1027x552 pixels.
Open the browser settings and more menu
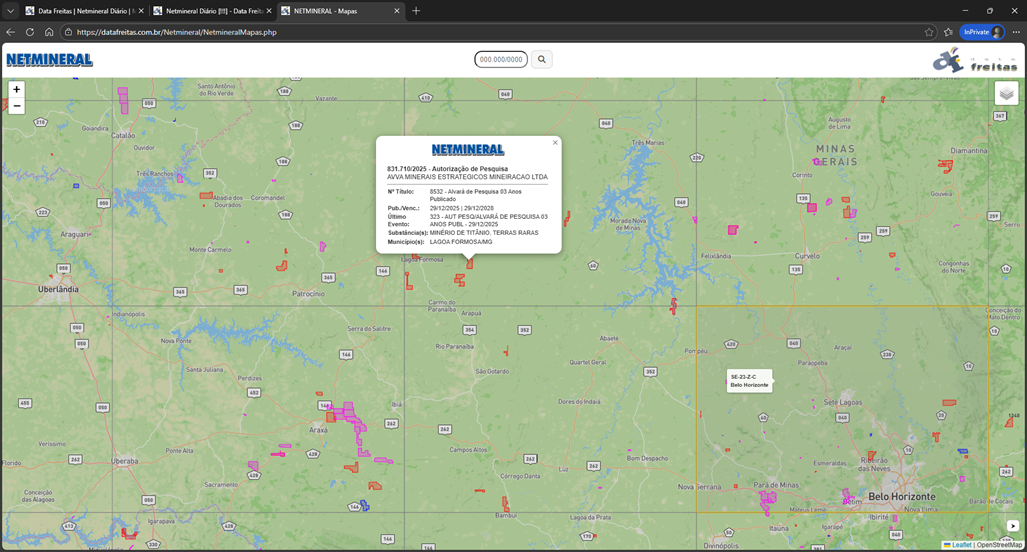click(x=1015, y=32)
